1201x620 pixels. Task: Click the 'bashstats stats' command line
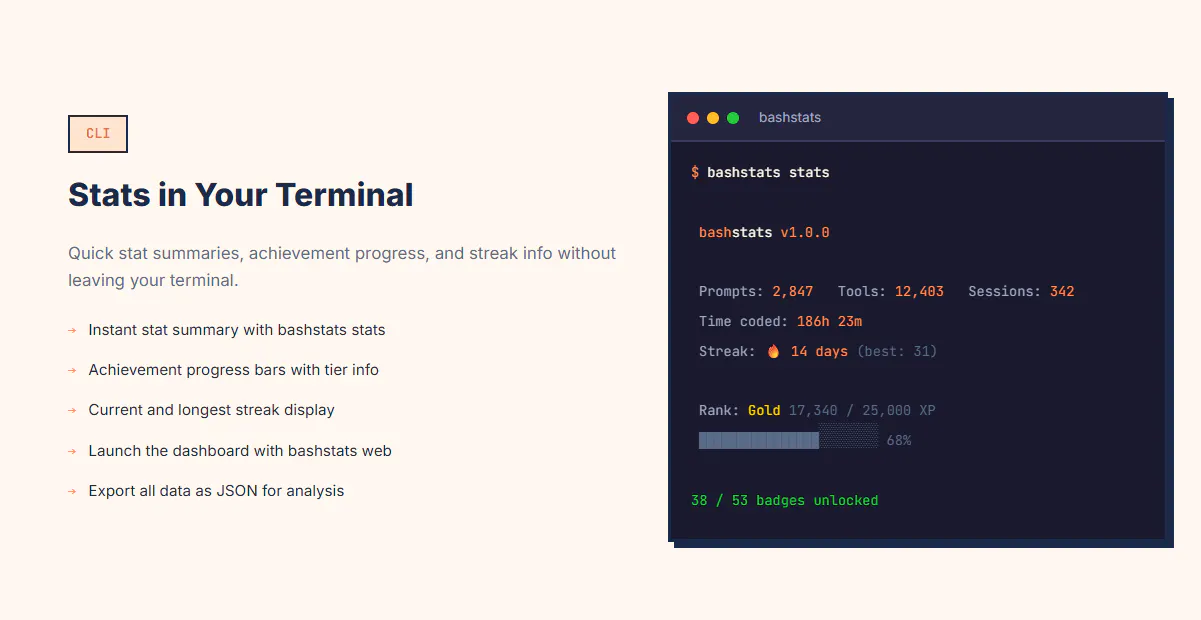point(768,172)
